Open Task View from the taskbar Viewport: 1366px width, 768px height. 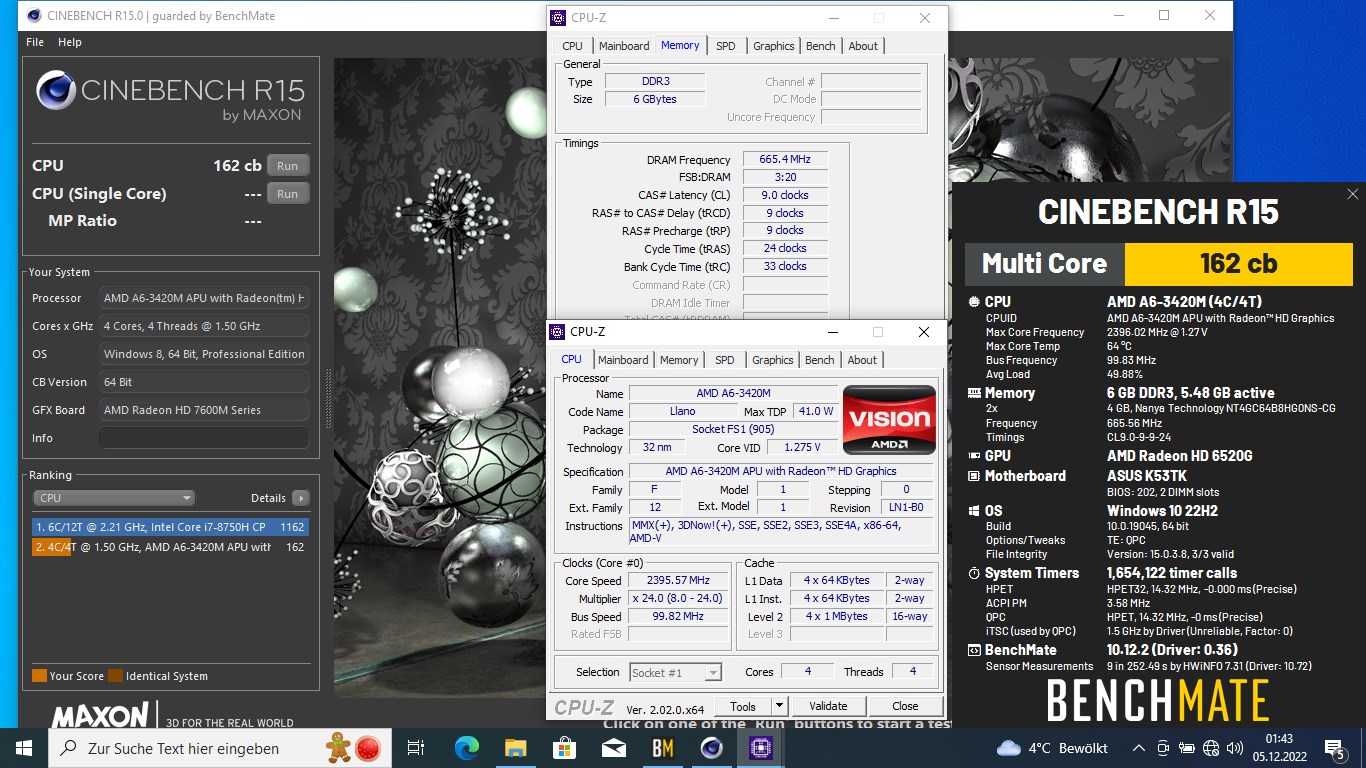pyautogui.click(x=416, y=747)
